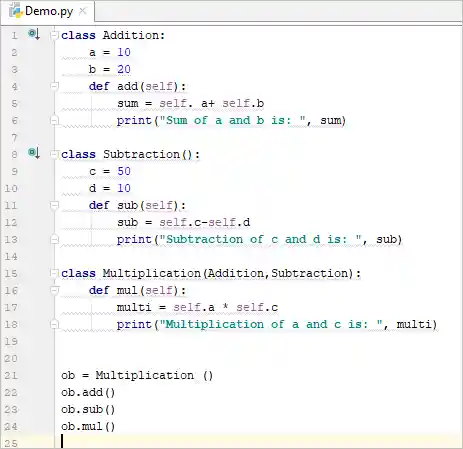Collapse the def add(self) fold marker
The width and height of the screenshot is (463, 449).
pyautogui.click(x=54, y=86)
